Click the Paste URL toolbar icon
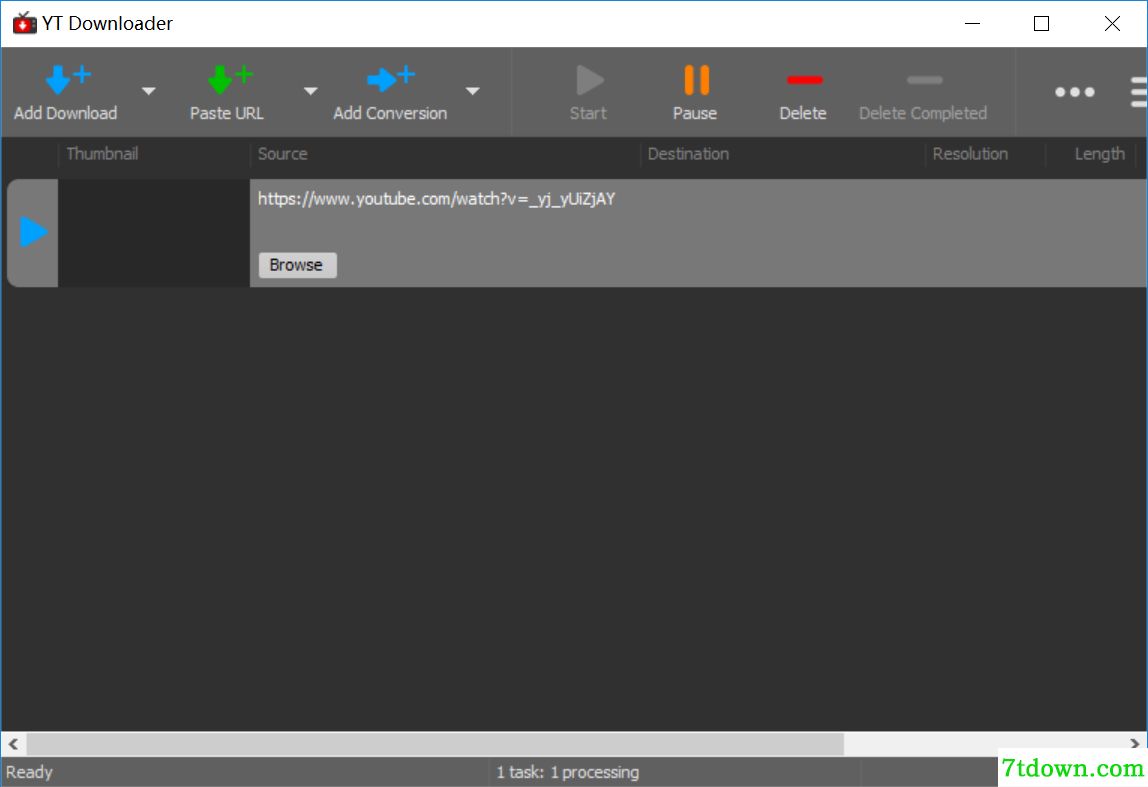Screen dimensions: 1148x787 (228, 80)
